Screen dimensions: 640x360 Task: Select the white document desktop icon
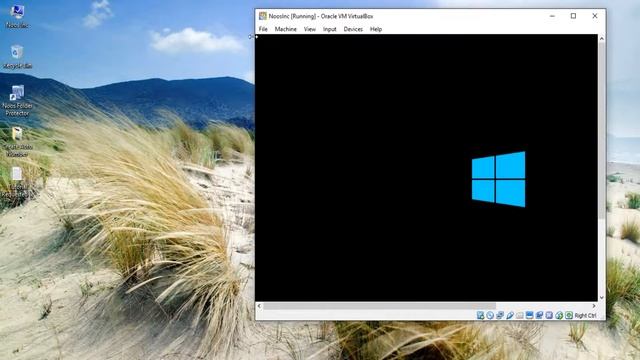click(x=16, y=182)
